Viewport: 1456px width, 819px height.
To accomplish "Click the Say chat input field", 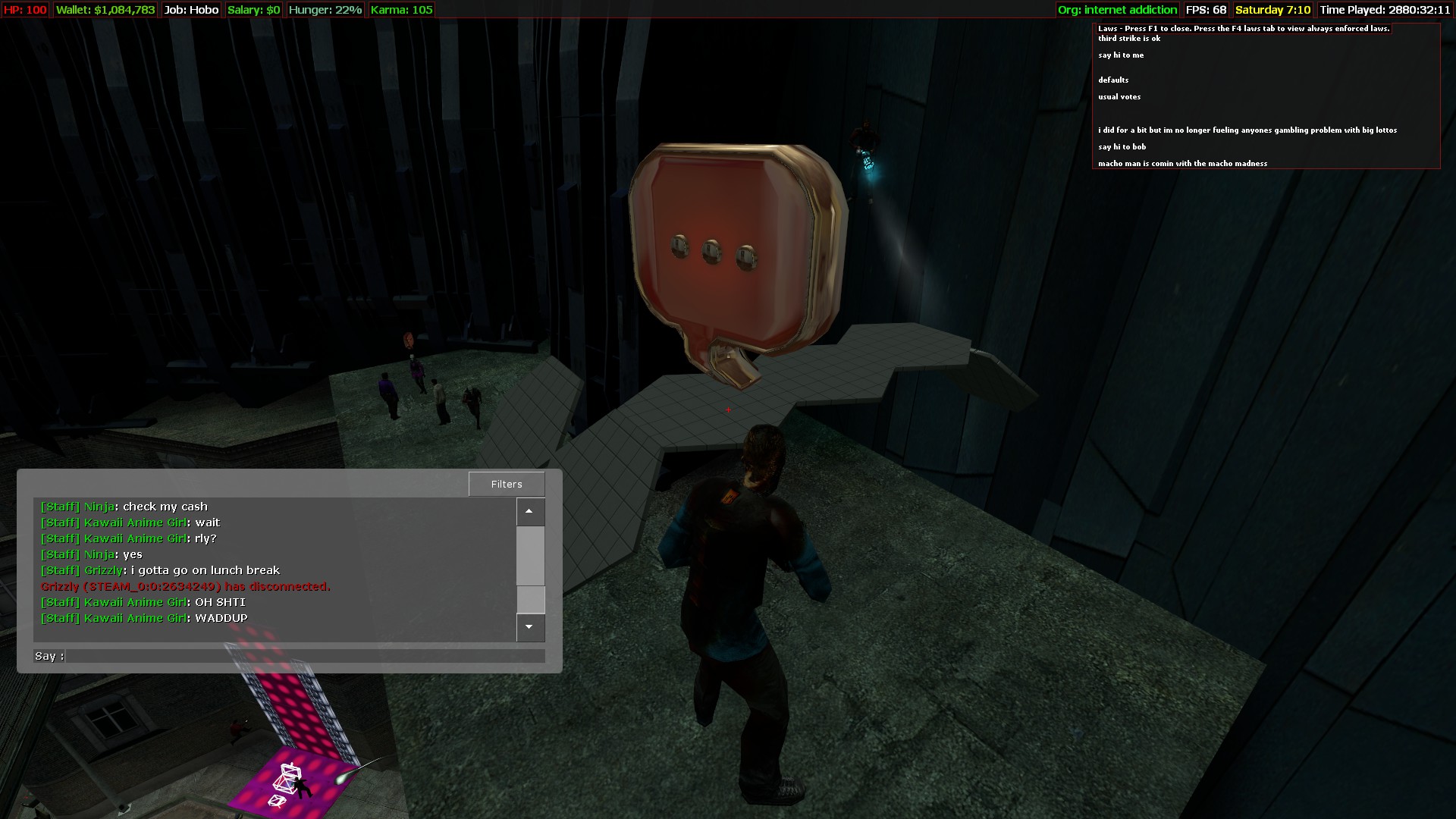I will coord(305,656).
